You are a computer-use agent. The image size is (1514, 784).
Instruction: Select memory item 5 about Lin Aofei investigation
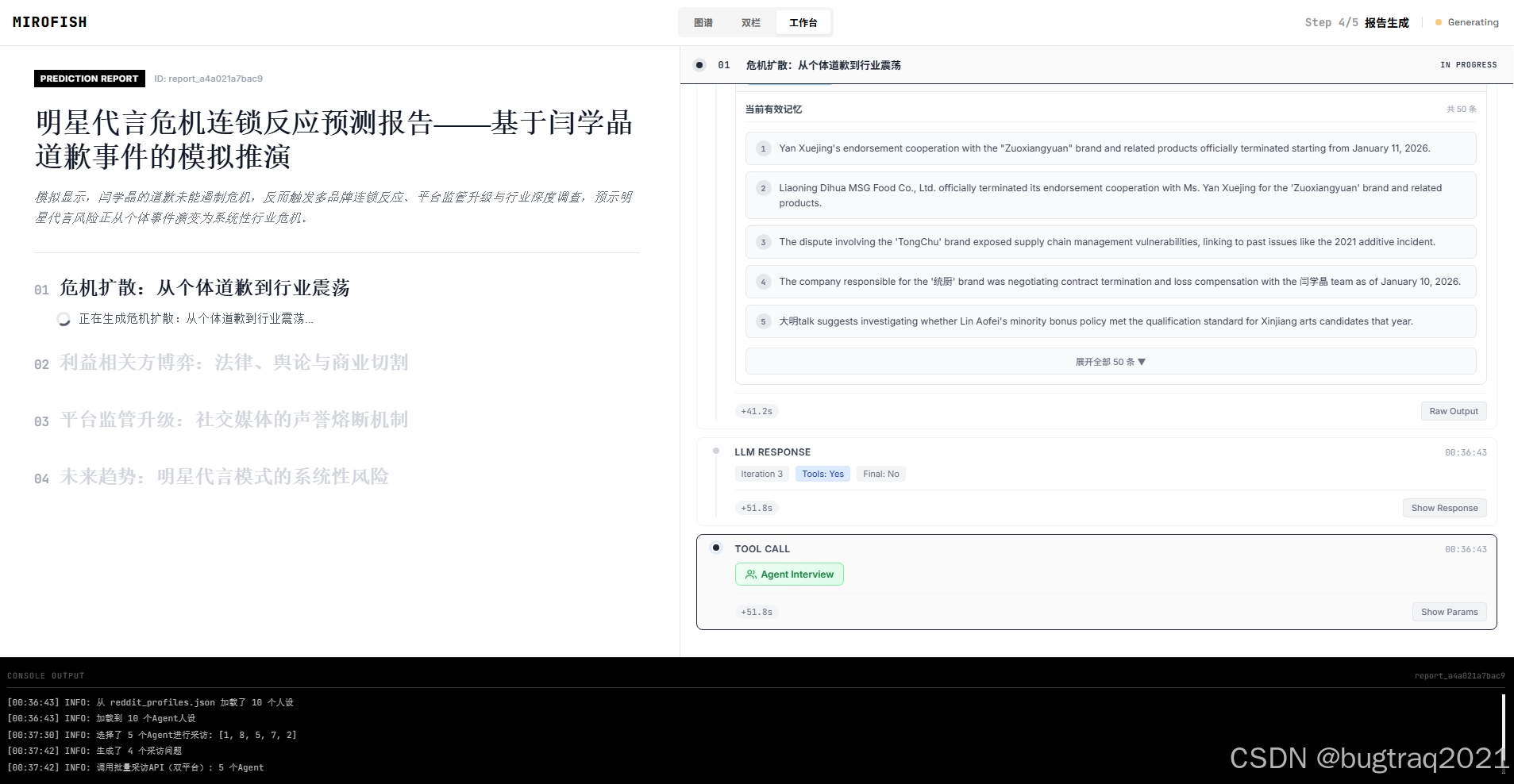pyautogui.click(x=1111, y=321)
